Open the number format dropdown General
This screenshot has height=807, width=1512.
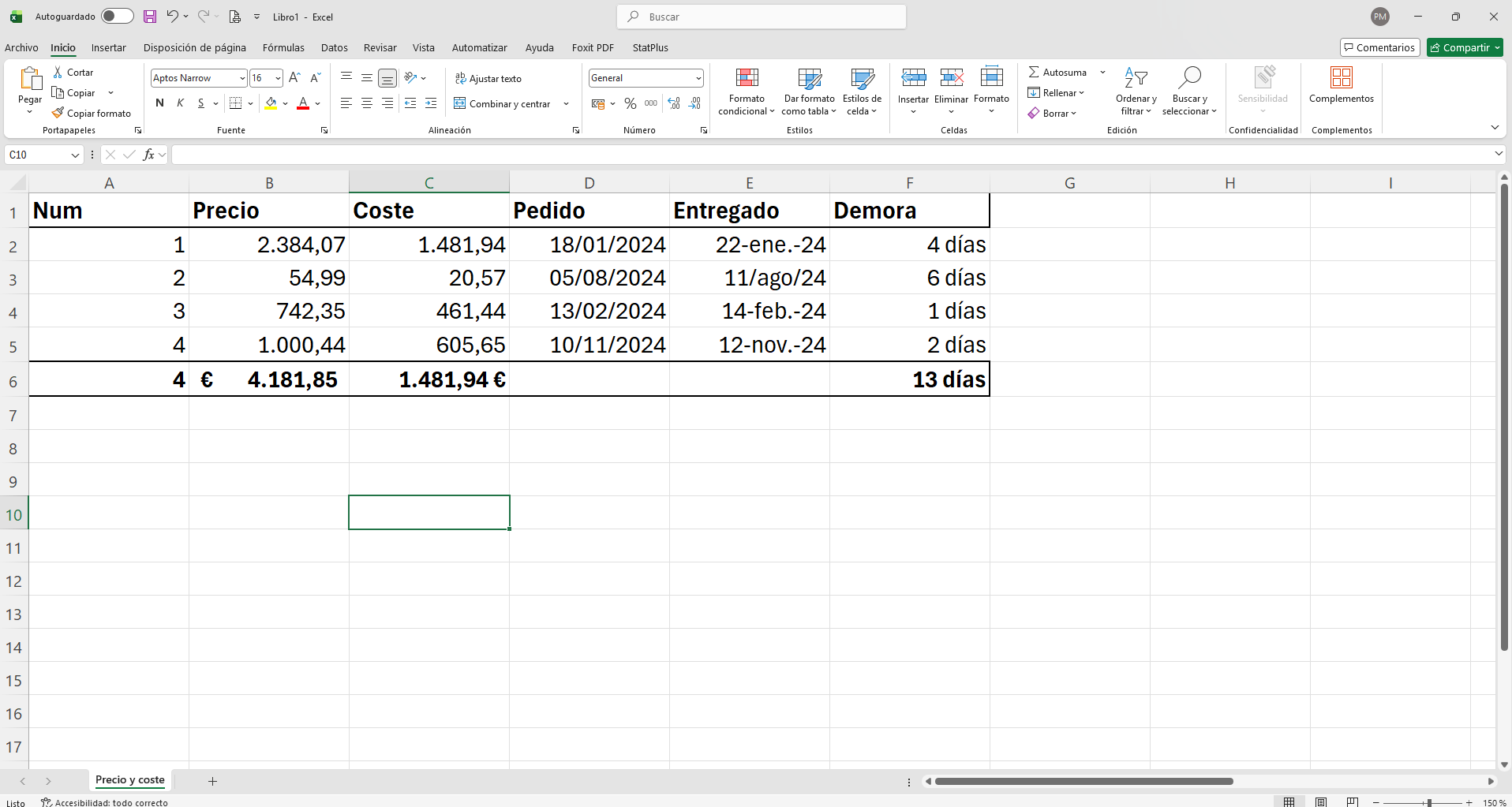(698, 78)
